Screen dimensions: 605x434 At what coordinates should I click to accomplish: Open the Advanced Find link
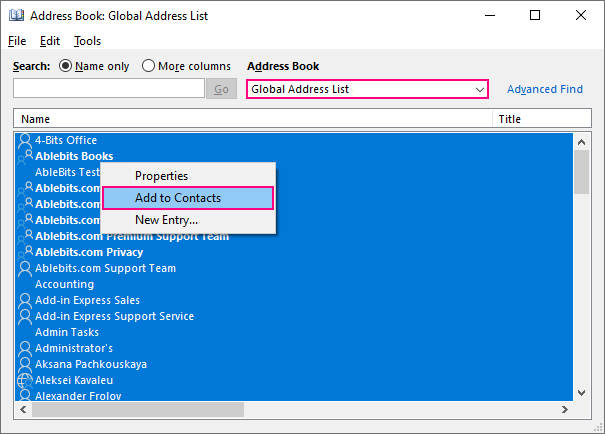pyautogui.click(x=545, y=89)
